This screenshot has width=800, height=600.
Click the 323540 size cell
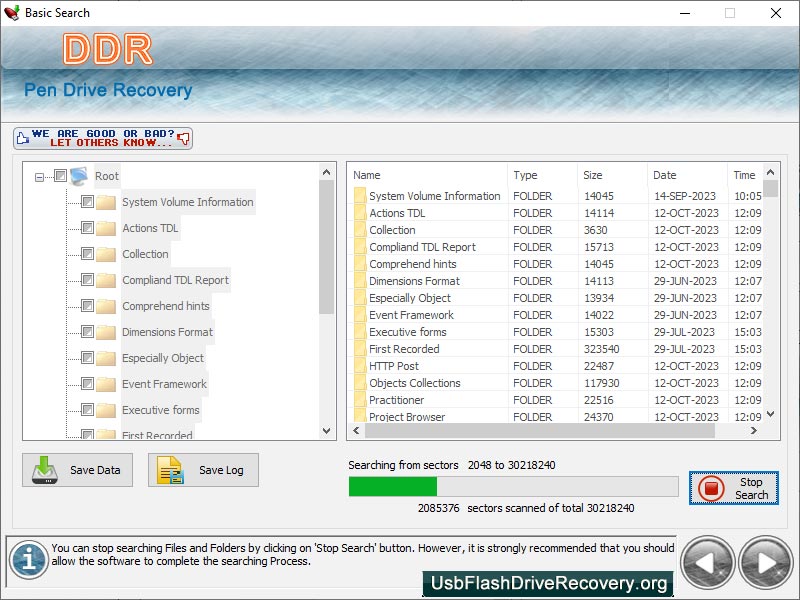click(602, 349)
